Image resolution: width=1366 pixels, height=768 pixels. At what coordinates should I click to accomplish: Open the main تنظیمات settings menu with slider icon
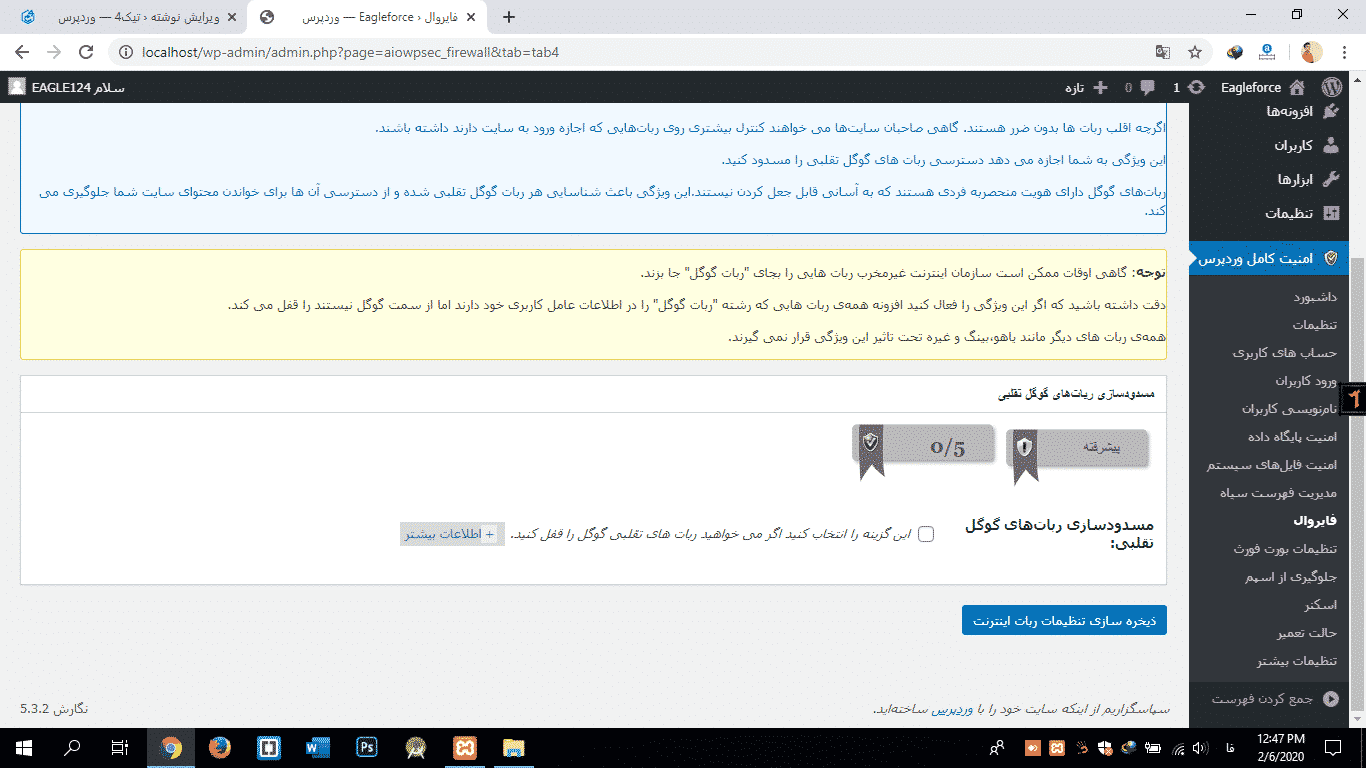coord(1301,213)
